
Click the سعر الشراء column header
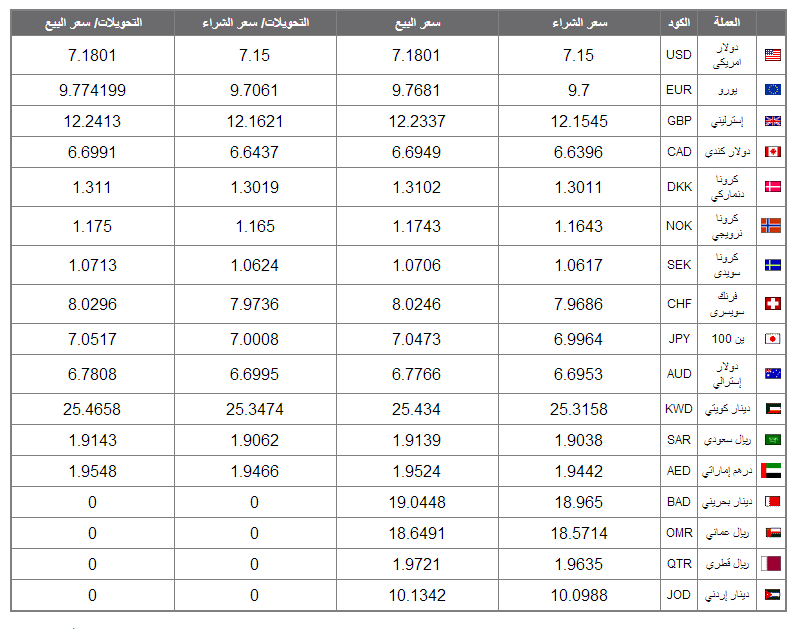coord(579,23)
